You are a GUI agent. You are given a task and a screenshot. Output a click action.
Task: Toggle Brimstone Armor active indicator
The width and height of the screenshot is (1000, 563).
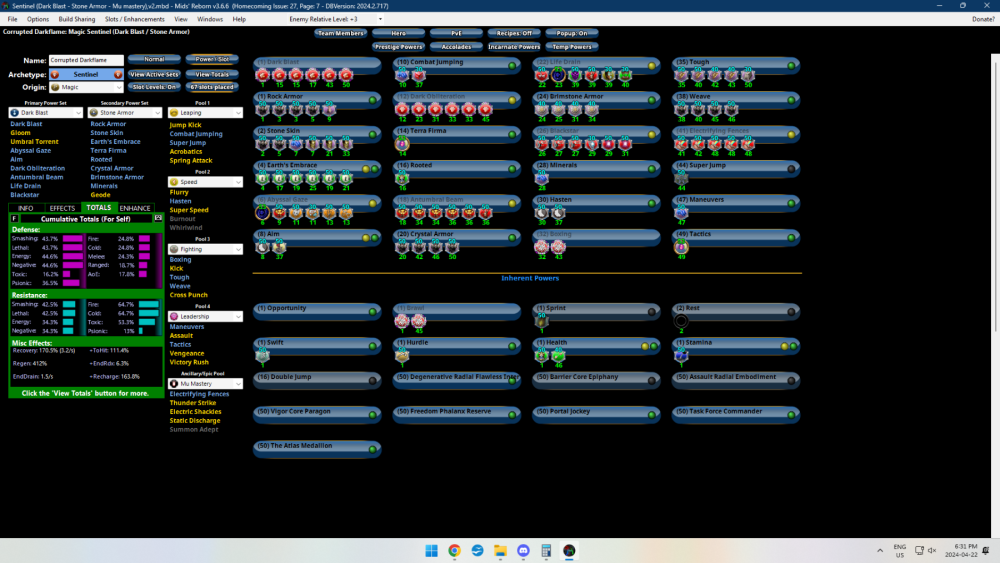click(652, 100)
